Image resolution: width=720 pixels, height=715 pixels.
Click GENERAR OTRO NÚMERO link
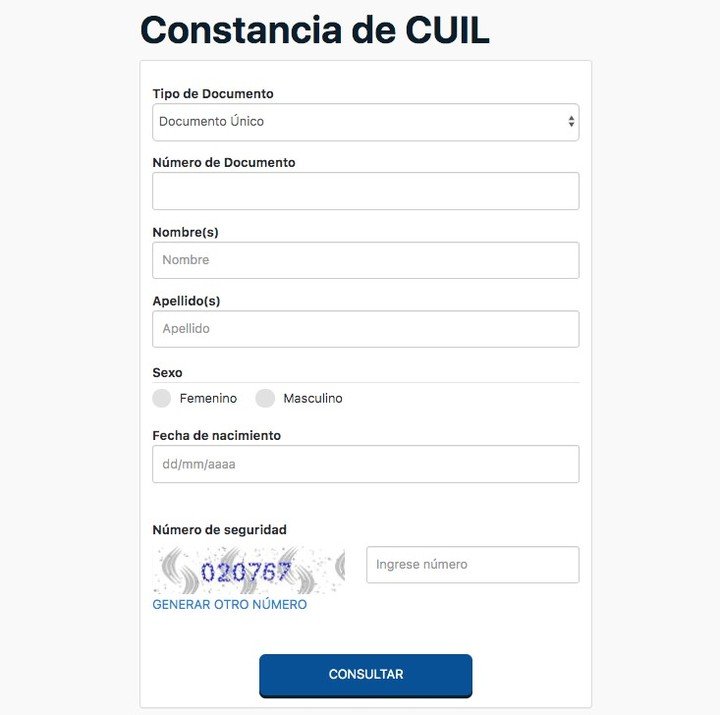230,604
